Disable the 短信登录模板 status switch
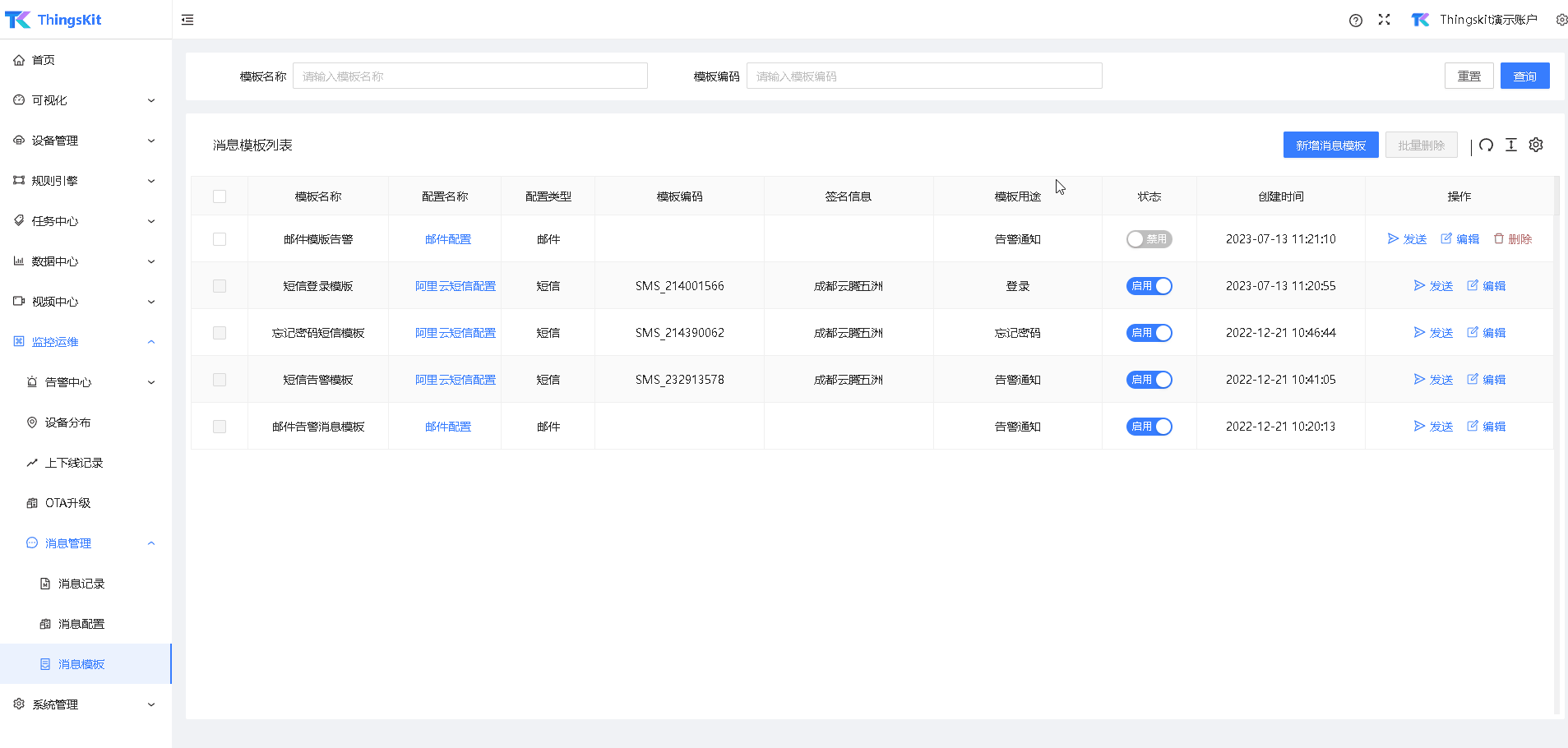This screenshot has height=748, width=1568. tap(1149, 285)
